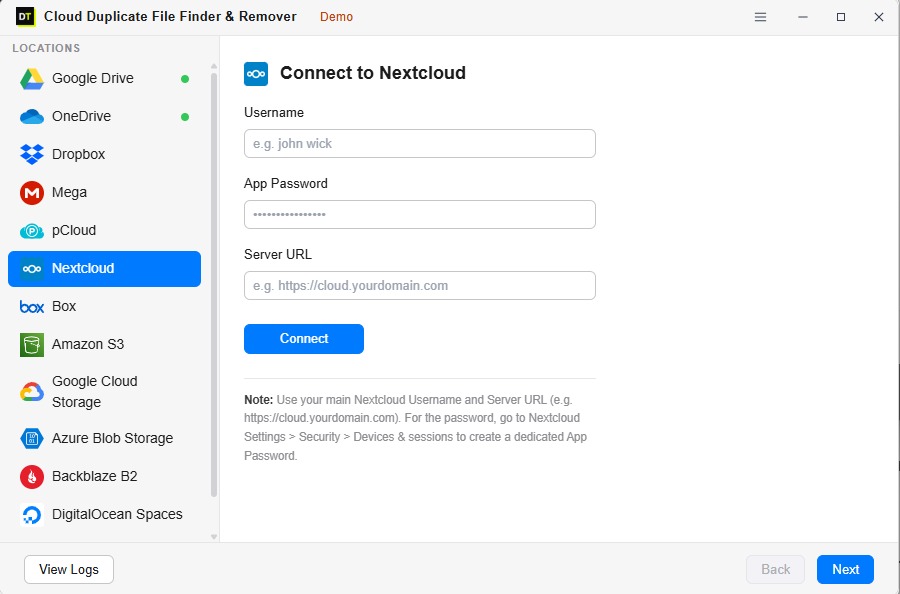This screenshot has height=594, width=900.
Task: Pick the pCloud icon
Action: point(32,231)
